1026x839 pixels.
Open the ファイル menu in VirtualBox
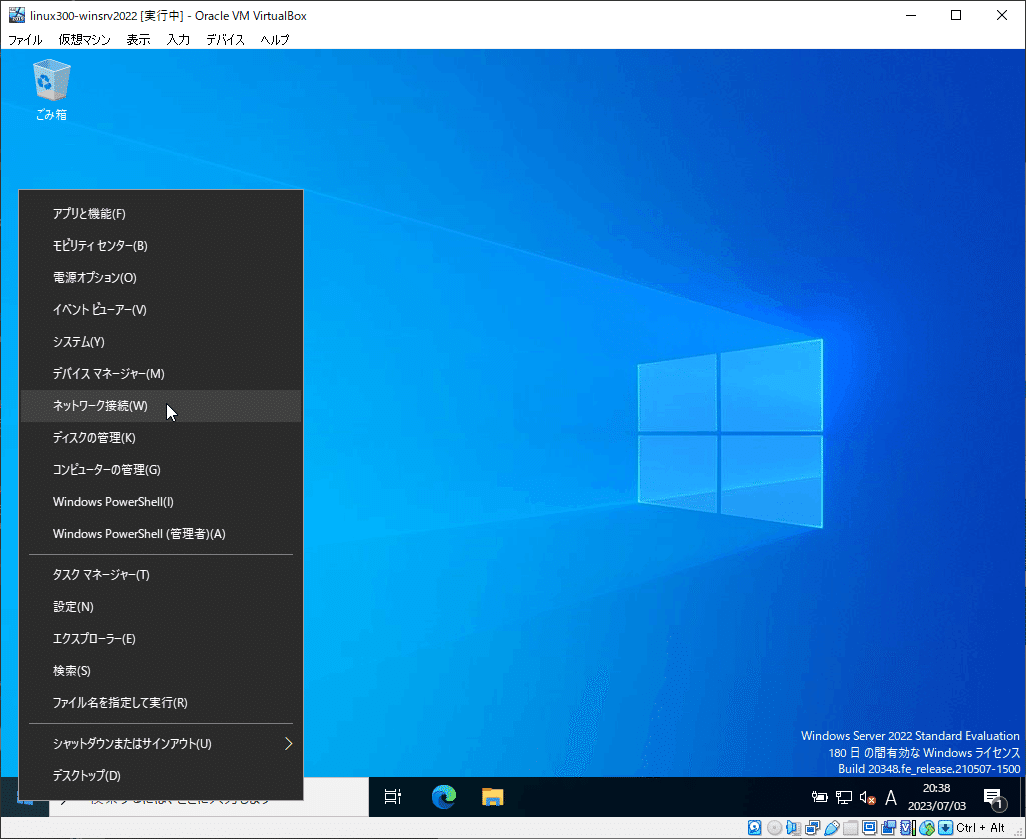point(25,40)
